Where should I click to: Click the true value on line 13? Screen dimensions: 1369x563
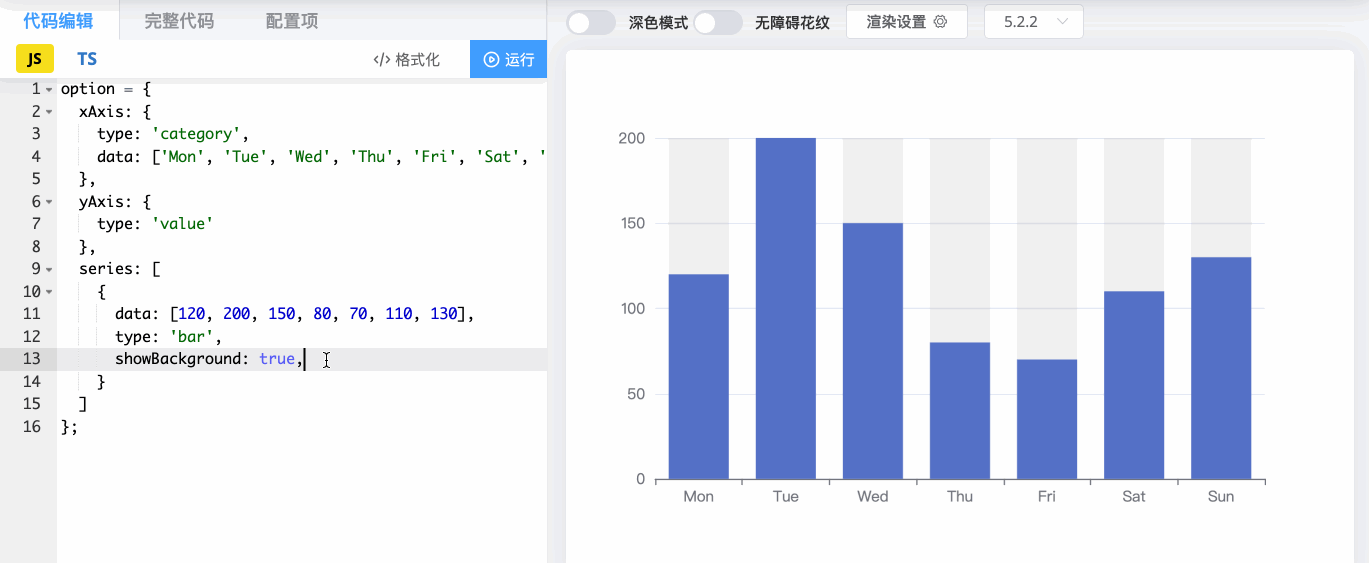pyautogui.click(x=276, y=359)
